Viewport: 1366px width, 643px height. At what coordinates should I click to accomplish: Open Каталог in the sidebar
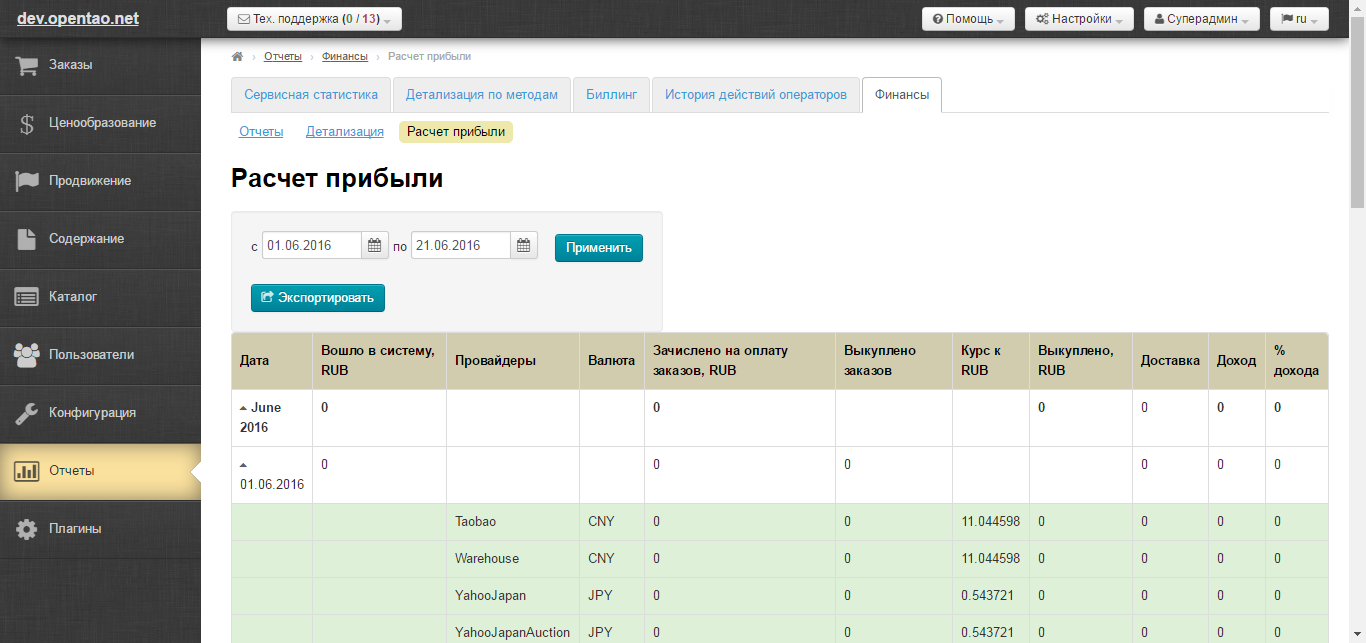click(100, 297)
